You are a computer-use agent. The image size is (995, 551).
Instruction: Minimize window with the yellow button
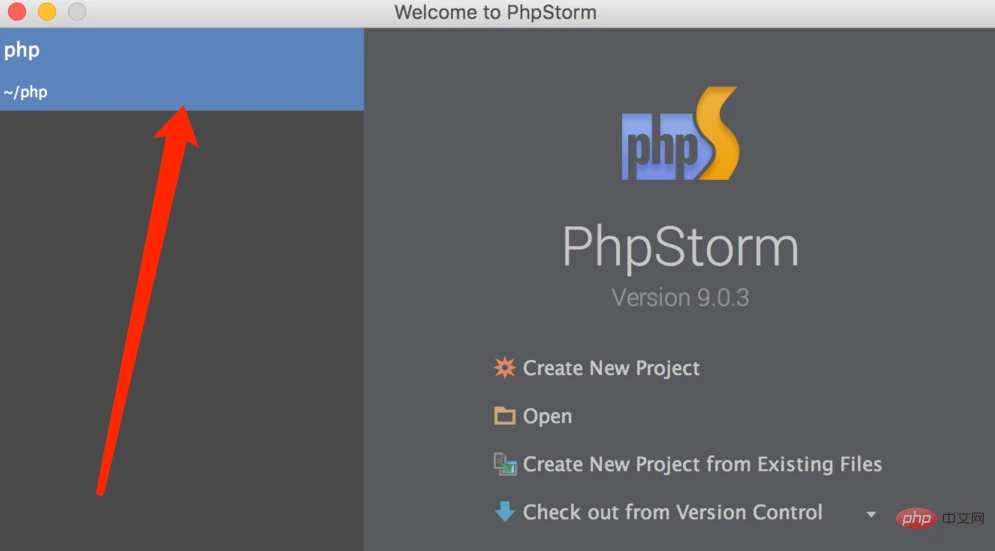point(47,11)
